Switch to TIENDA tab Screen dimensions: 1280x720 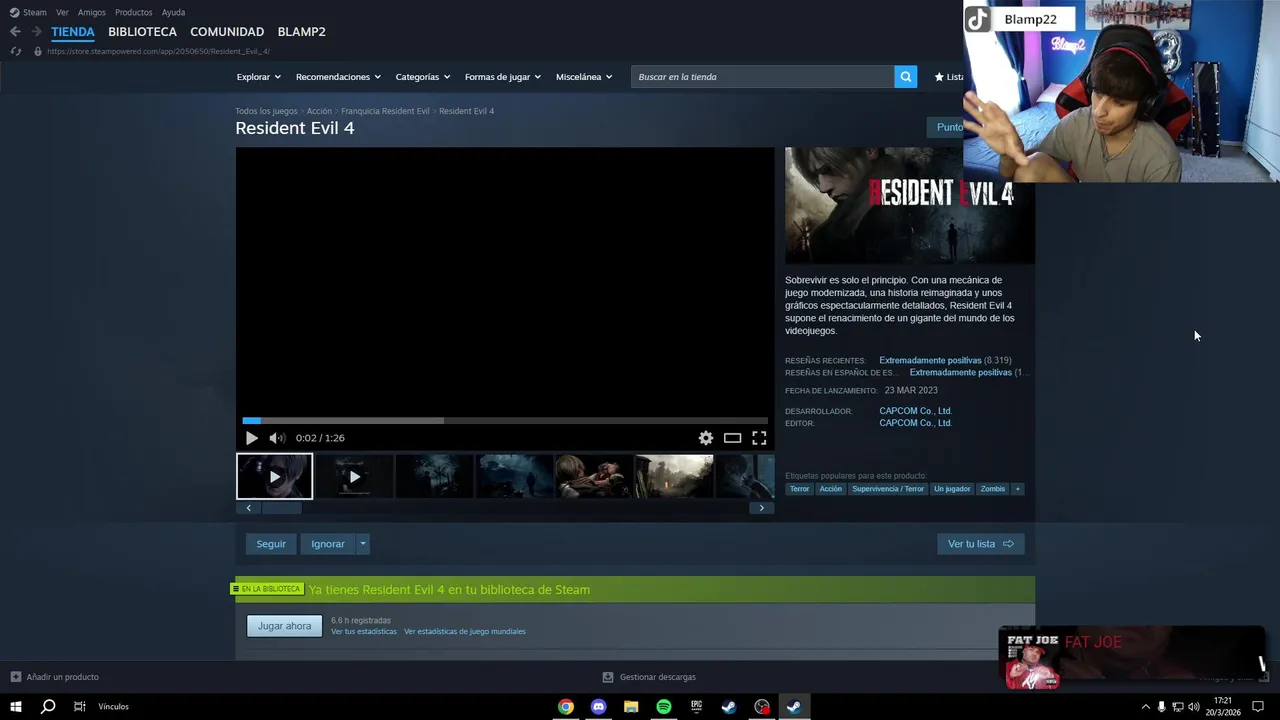click(x=73, y=32)
